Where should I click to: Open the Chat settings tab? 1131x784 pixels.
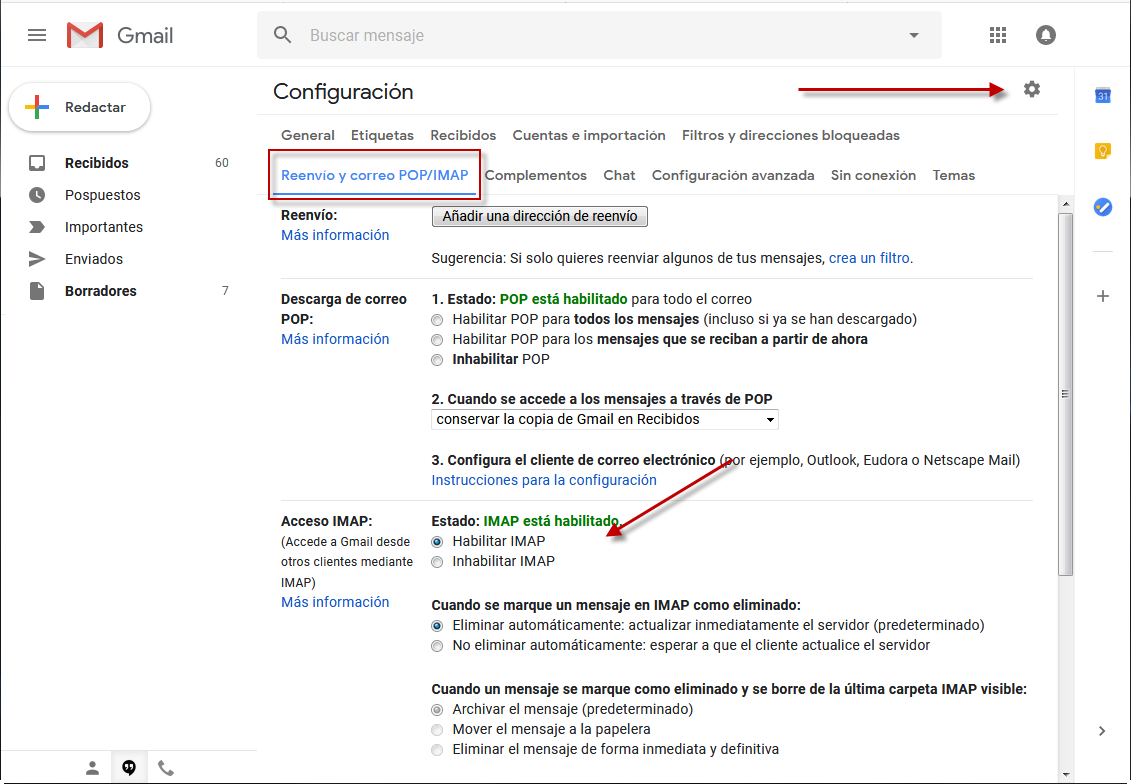click(619, 175)
